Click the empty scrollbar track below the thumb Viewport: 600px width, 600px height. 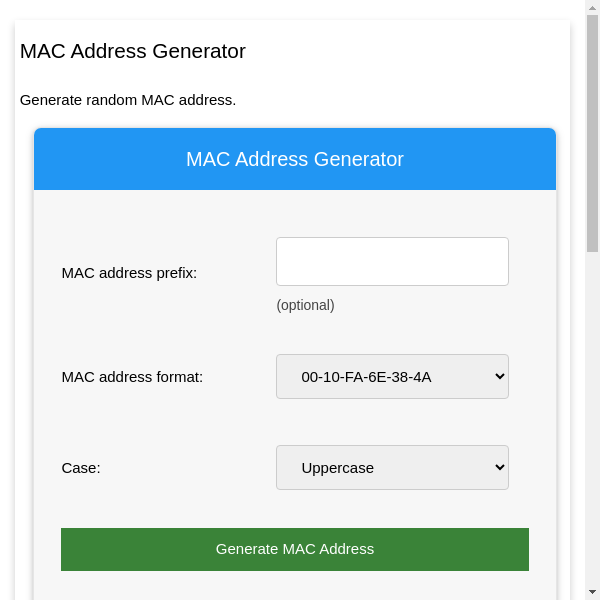(x=592, y=420)
